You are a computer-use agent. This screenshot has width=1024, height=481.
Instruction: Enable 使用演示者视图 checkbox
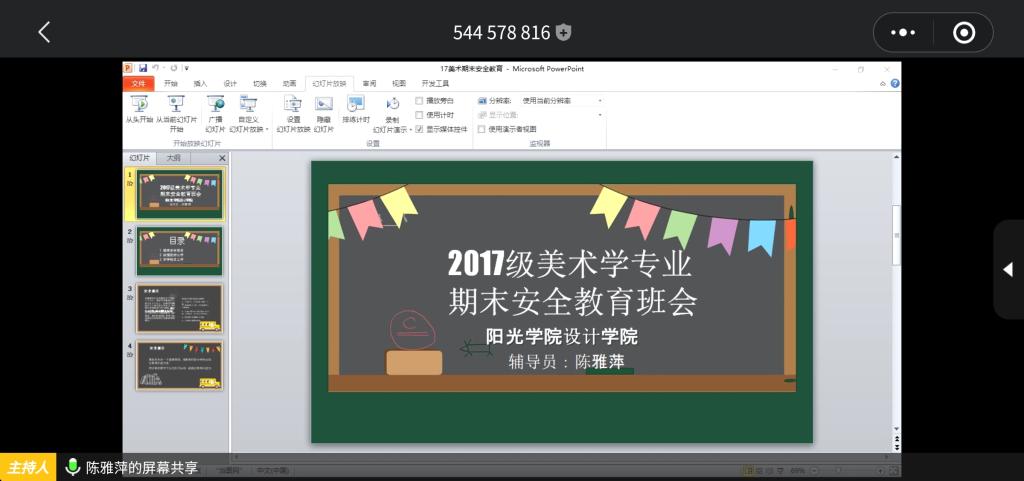click(x=481, y=129)
